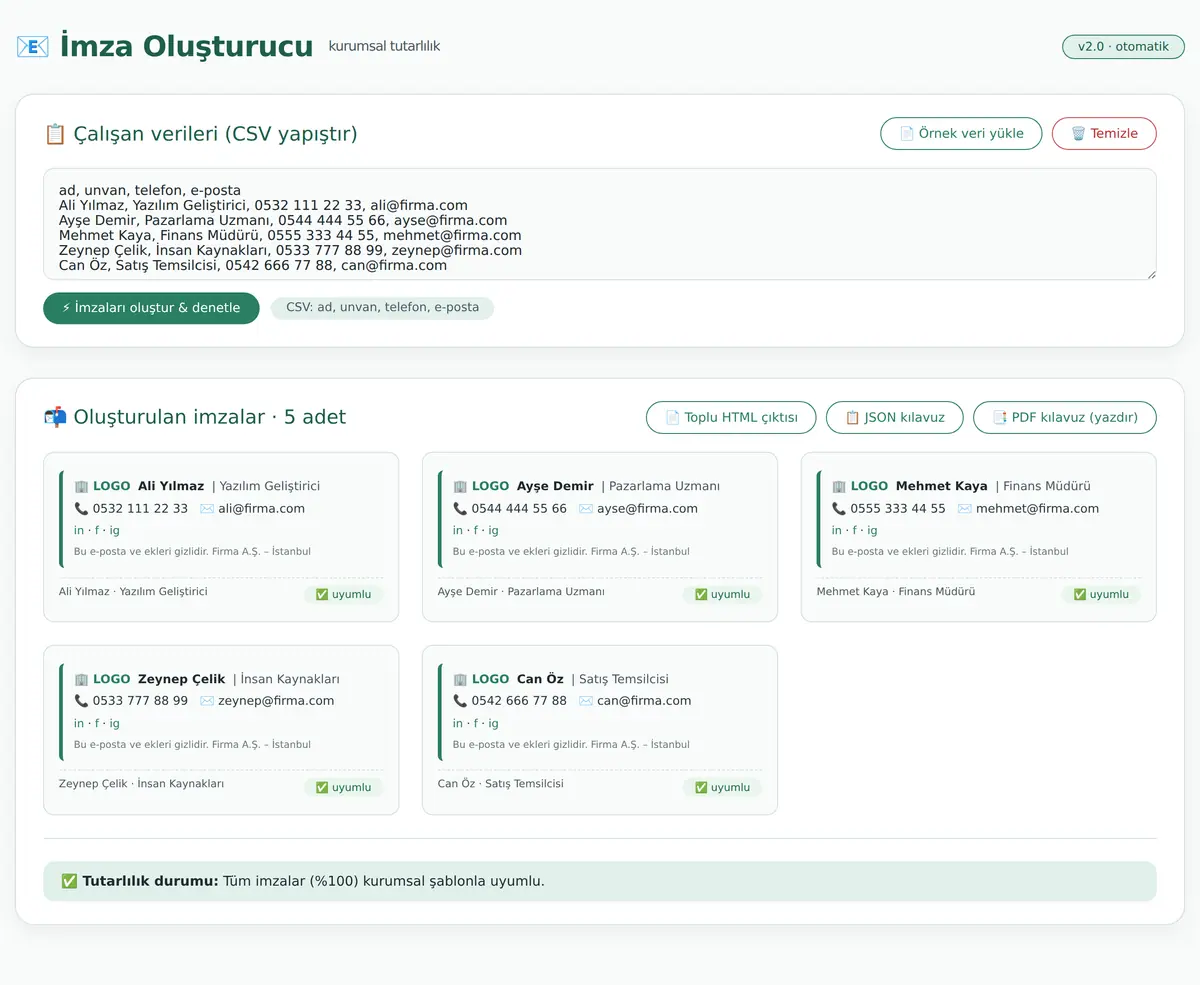Click the mailbox icon beside Oluşturulan imzalar
Screen dimensions: 1200x985
[55, 417]
